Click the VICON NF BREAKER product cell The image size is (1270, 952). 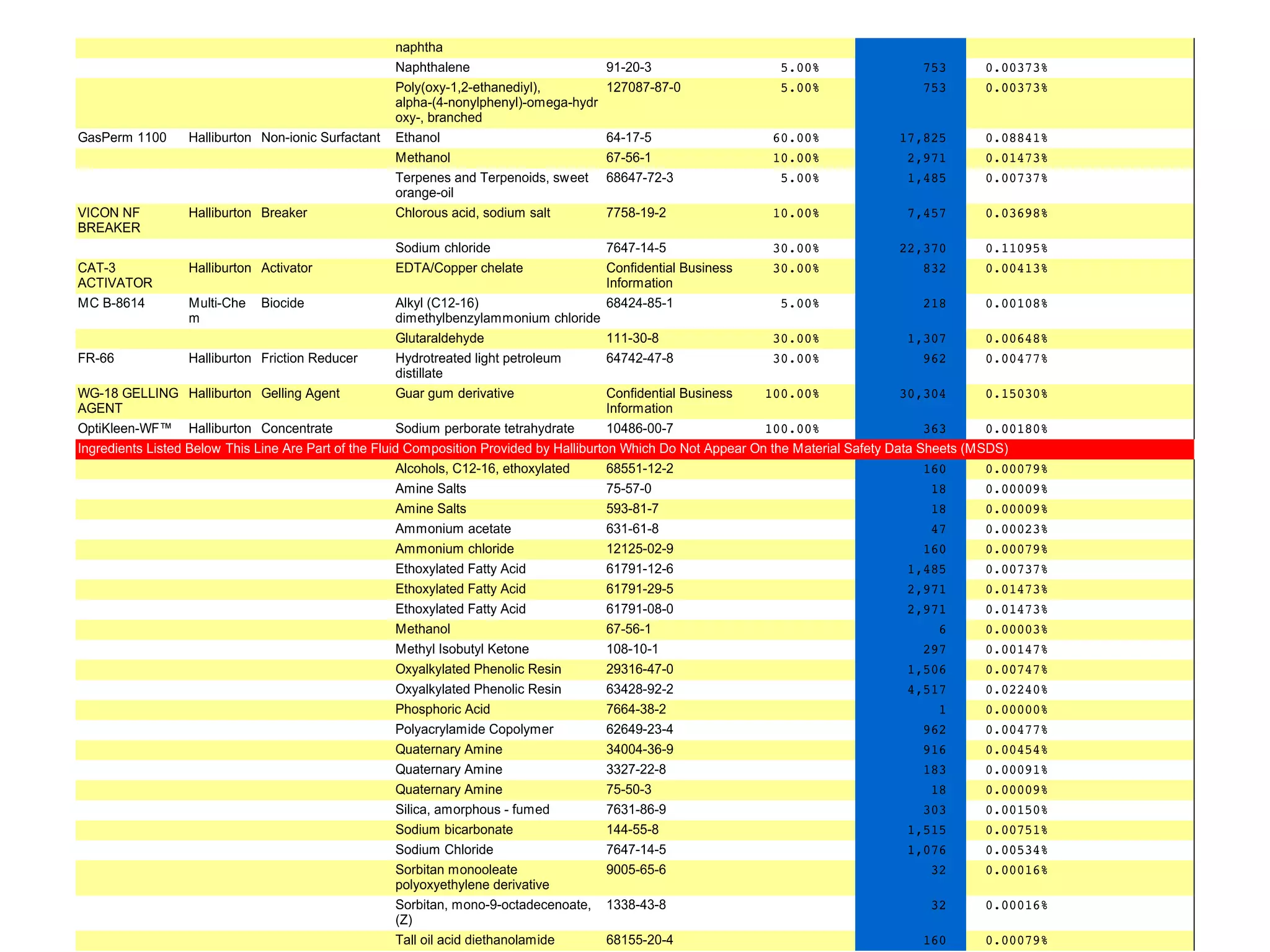pyautogui.click(x=109, y=220)
